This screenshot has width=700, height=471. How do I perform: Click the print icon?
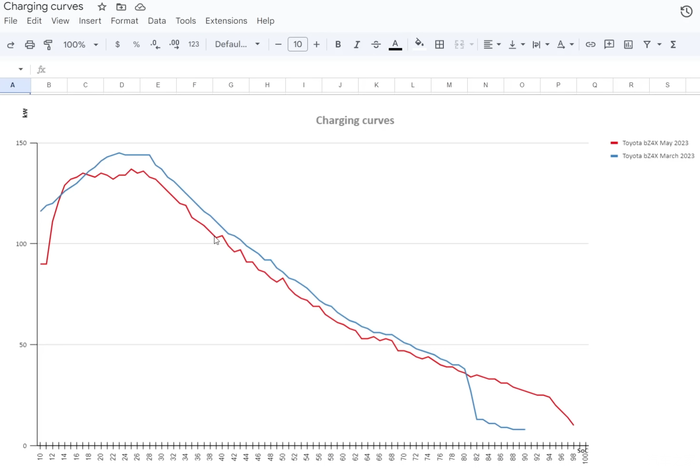tap(30, 44)
